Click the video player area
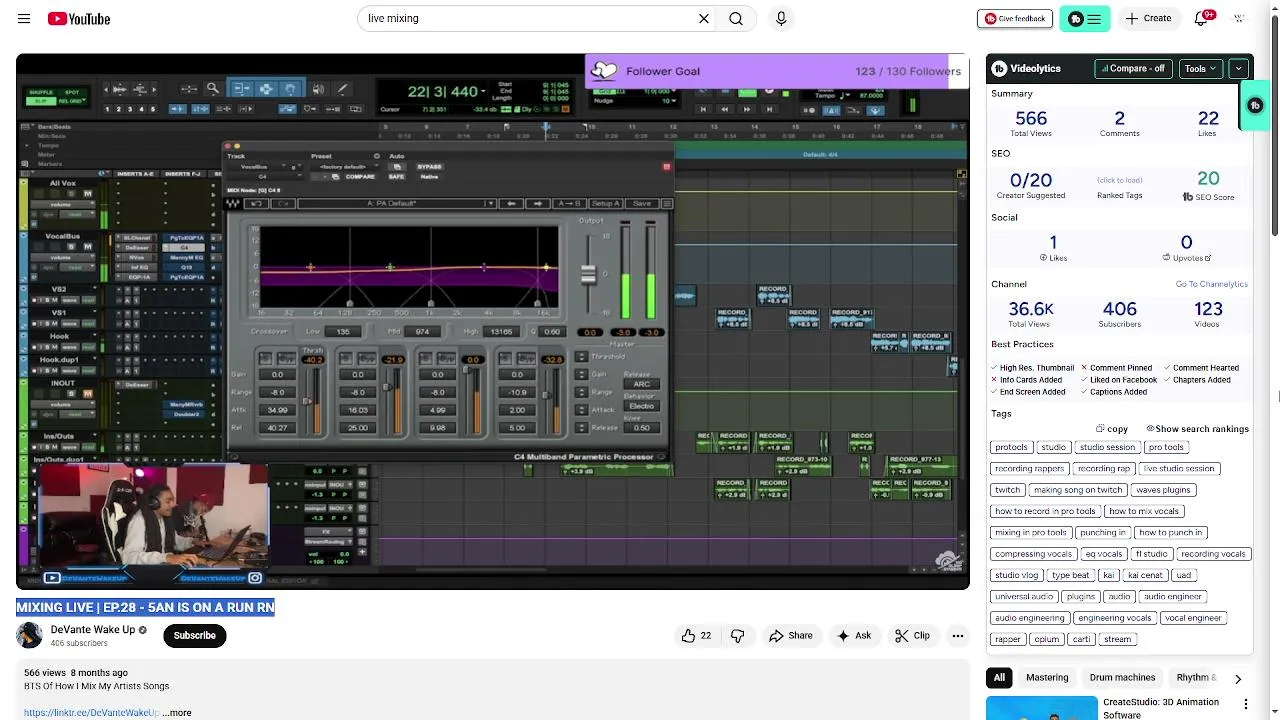This screenshot has height=720, width=1280. (492, 321)
